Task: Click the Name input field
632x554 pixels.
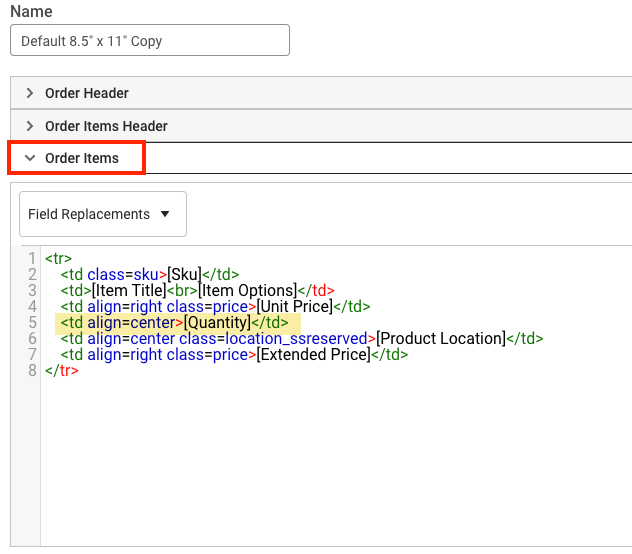Action: tap(150, 40)
